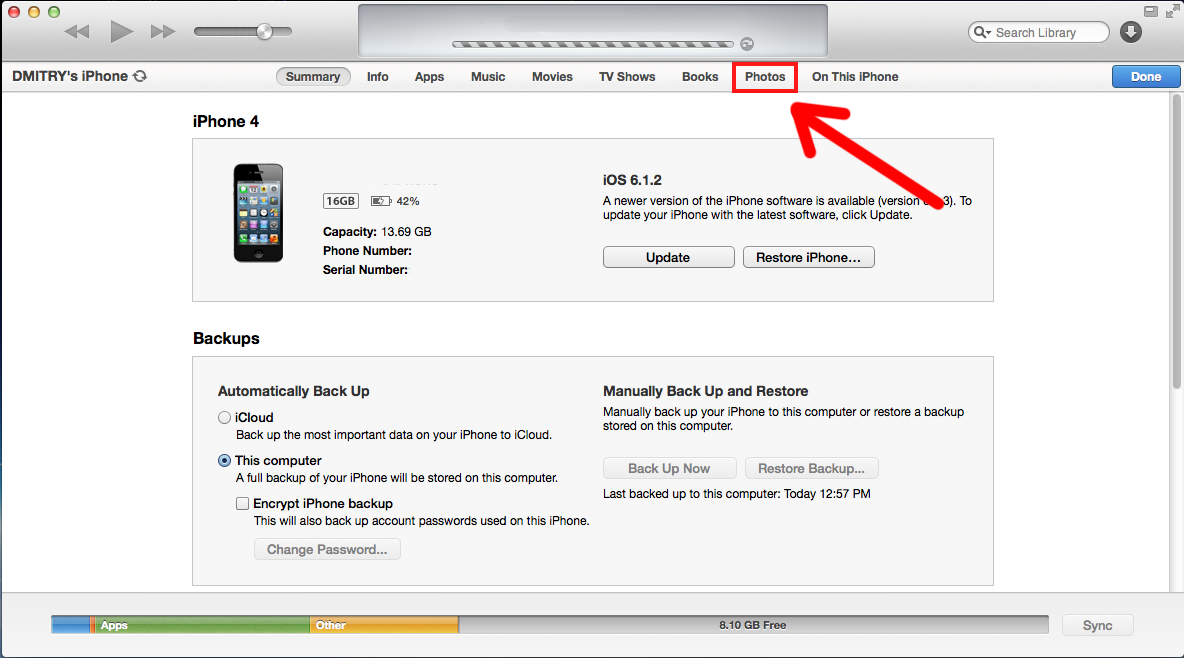Click the Apps segment of storage bar
The height and width of the screenshot is (658, 1184).
click(202, 625)
